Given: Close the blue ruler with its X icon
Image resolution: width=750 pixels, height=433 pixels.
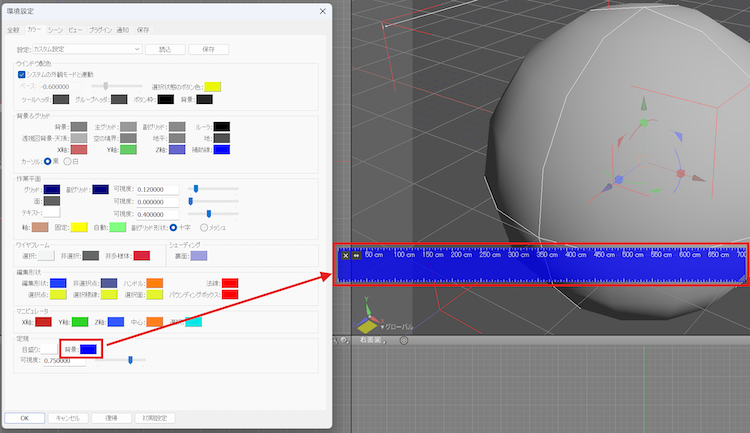Looking at the screenshot, I should pyautogui.click(x=345, y=255).
